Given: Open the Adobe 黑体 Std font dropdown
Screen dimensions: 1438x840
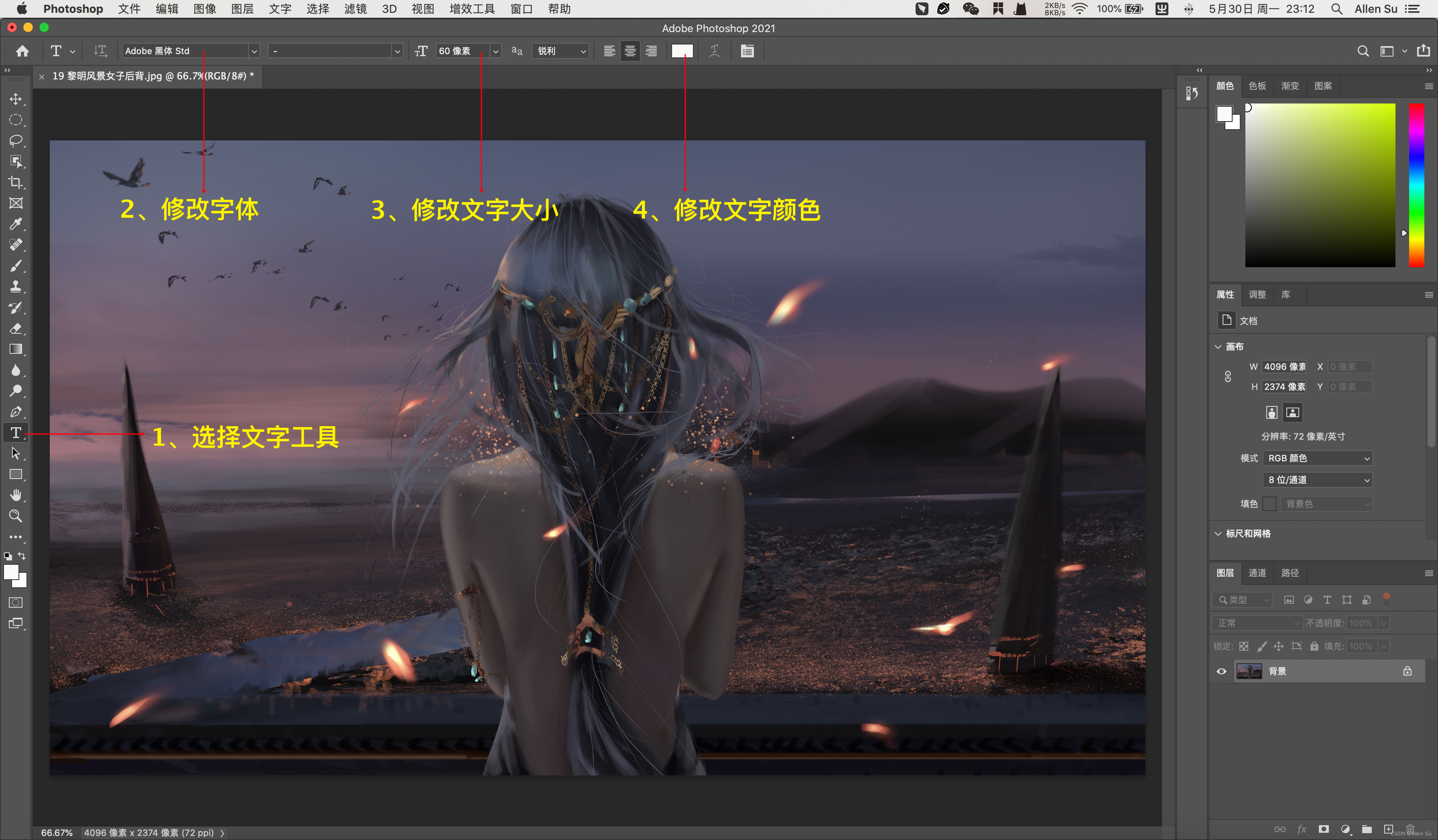Looking at the screenshot, I should (x=254, y=51).
